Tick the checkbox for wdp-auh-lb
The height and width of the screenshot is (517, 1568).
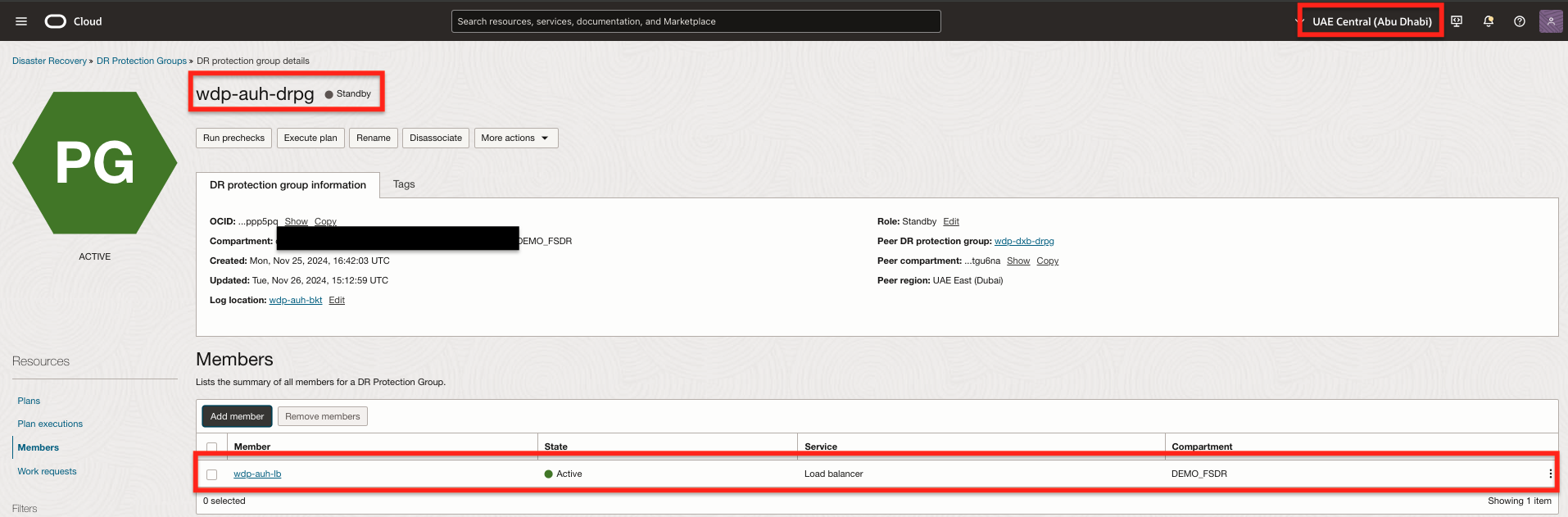(212, 474)
